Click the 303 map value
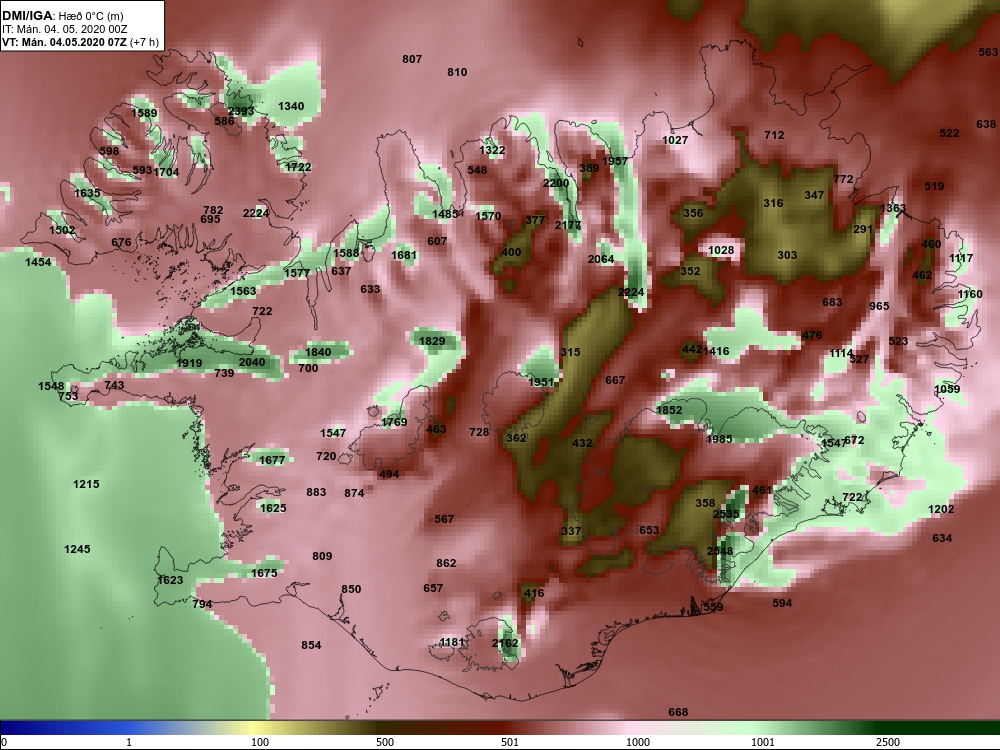This screenshot has width=1000, height=750. click(787, 254)
